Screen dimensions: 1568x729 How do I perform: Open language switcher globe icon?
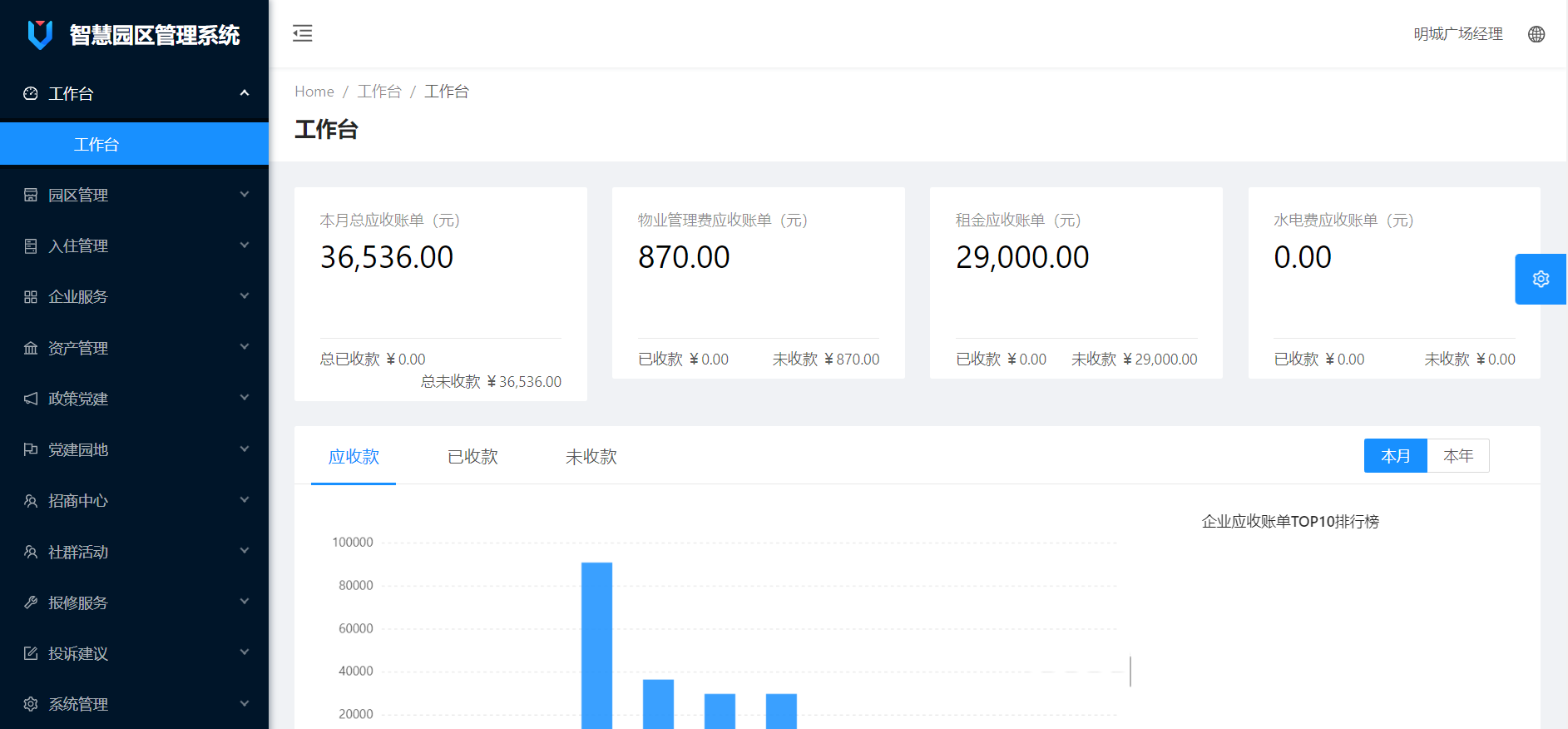tap(1536, 34)
